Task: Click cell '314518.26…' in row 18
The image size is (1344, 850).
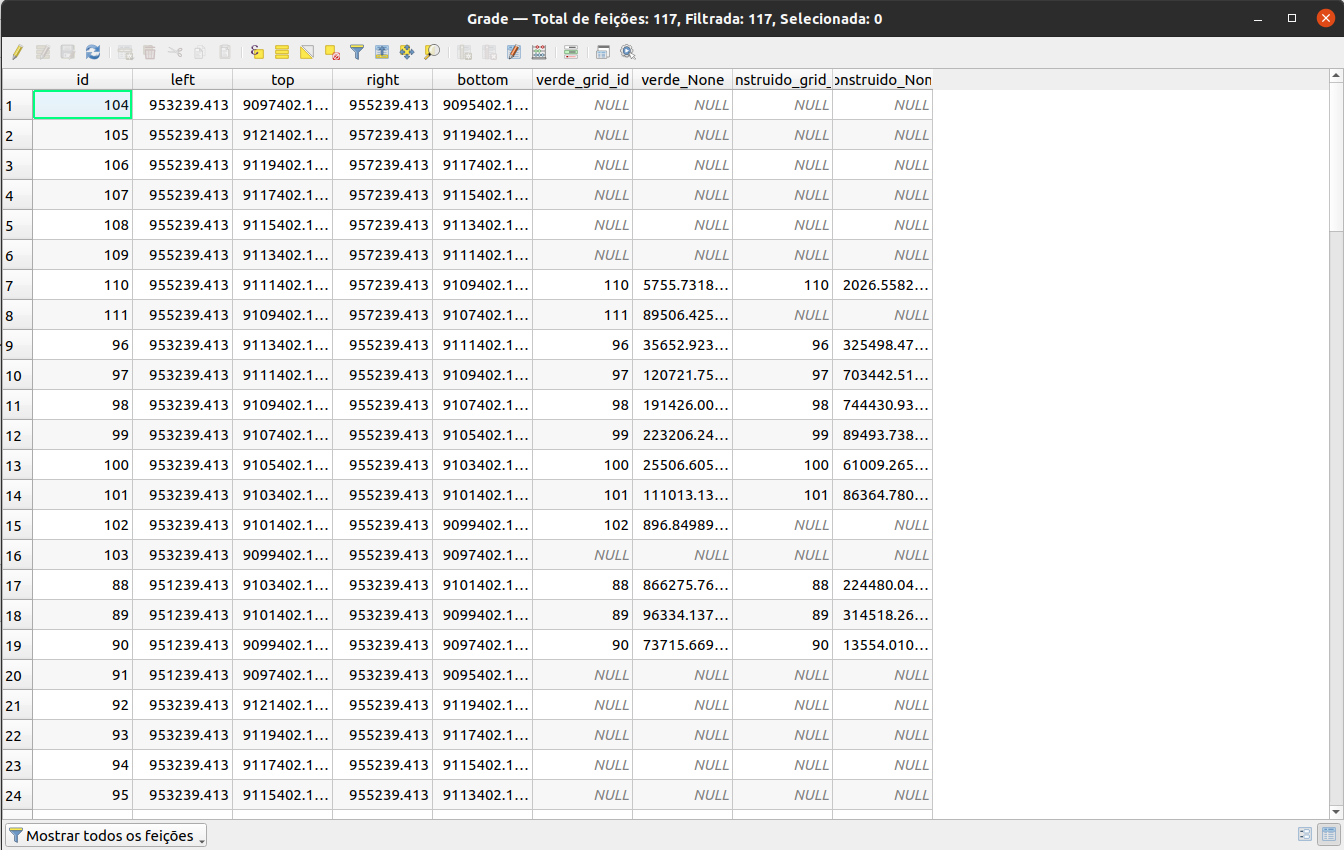Action: [x=883, y=615]
